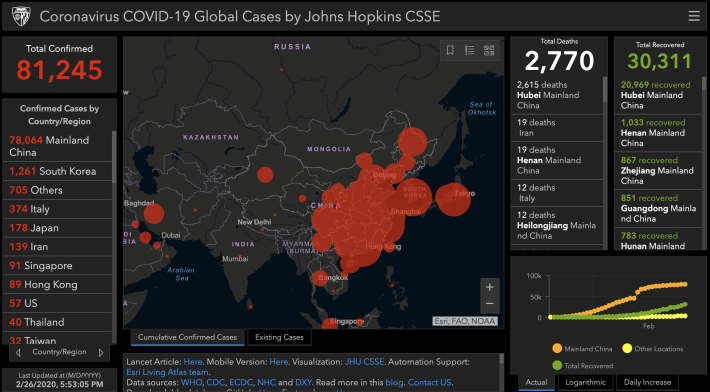710x392 pixels.
Task: Select South Korea in country list
Action: 57,171
